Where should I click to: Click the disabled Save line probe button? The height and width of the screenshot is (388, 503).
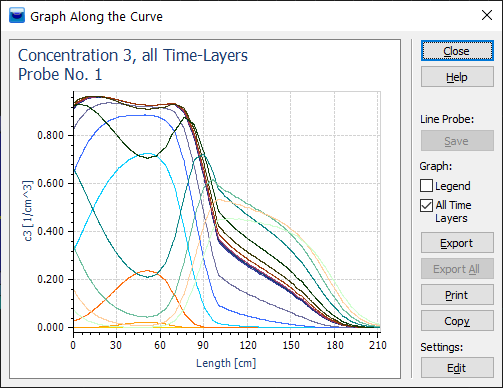pyautogui.click(x=457, y=141)
